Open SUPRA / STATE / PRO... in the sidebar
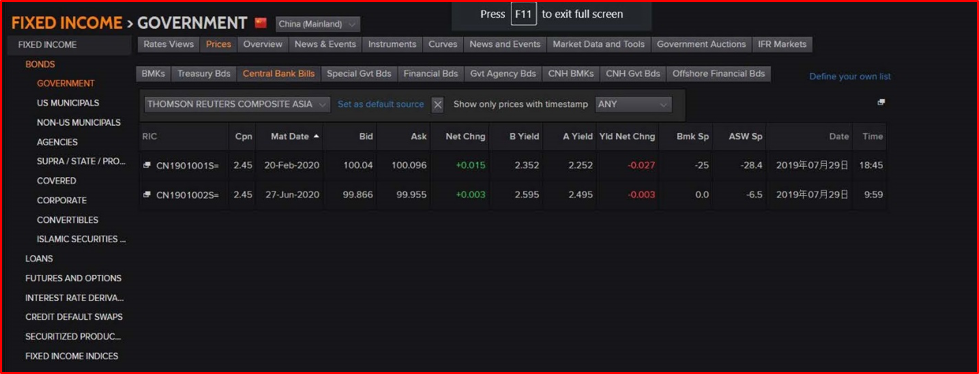Screen dimensions: 979x374 pos(81,162)
